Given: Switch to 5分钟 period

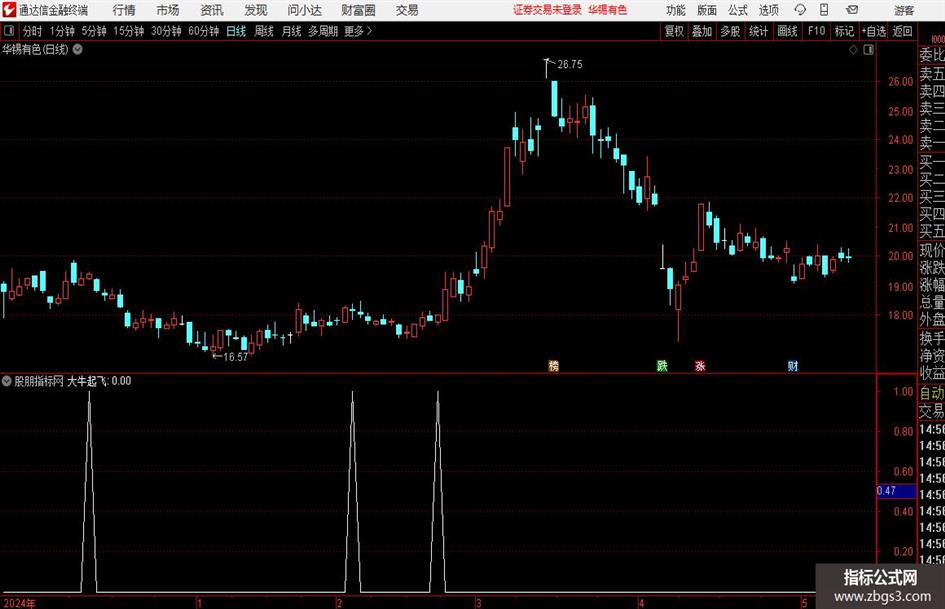Looking at the screenshot, I should click(x=94, y=31).
